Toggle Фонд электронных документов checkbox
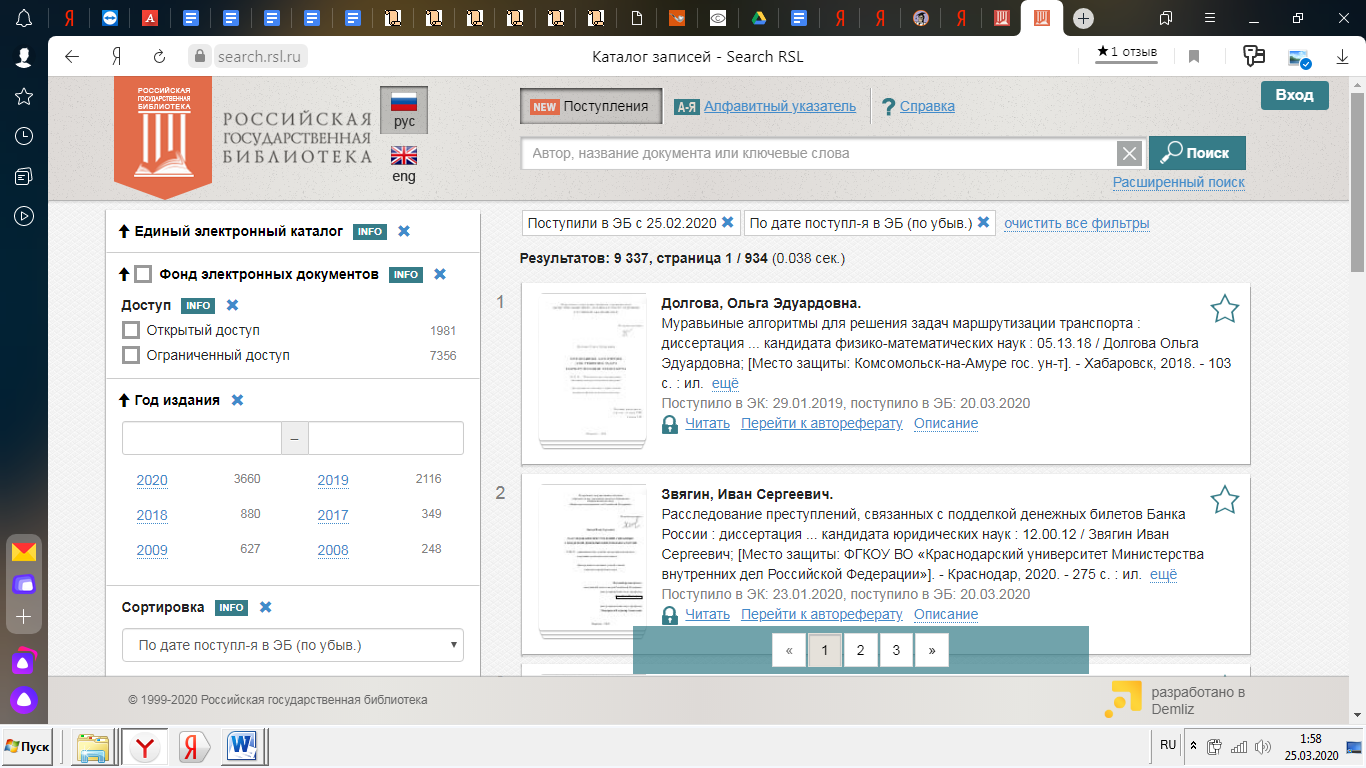The height and width of the screenshot is (768, 1366). click(x=143, y=274)
